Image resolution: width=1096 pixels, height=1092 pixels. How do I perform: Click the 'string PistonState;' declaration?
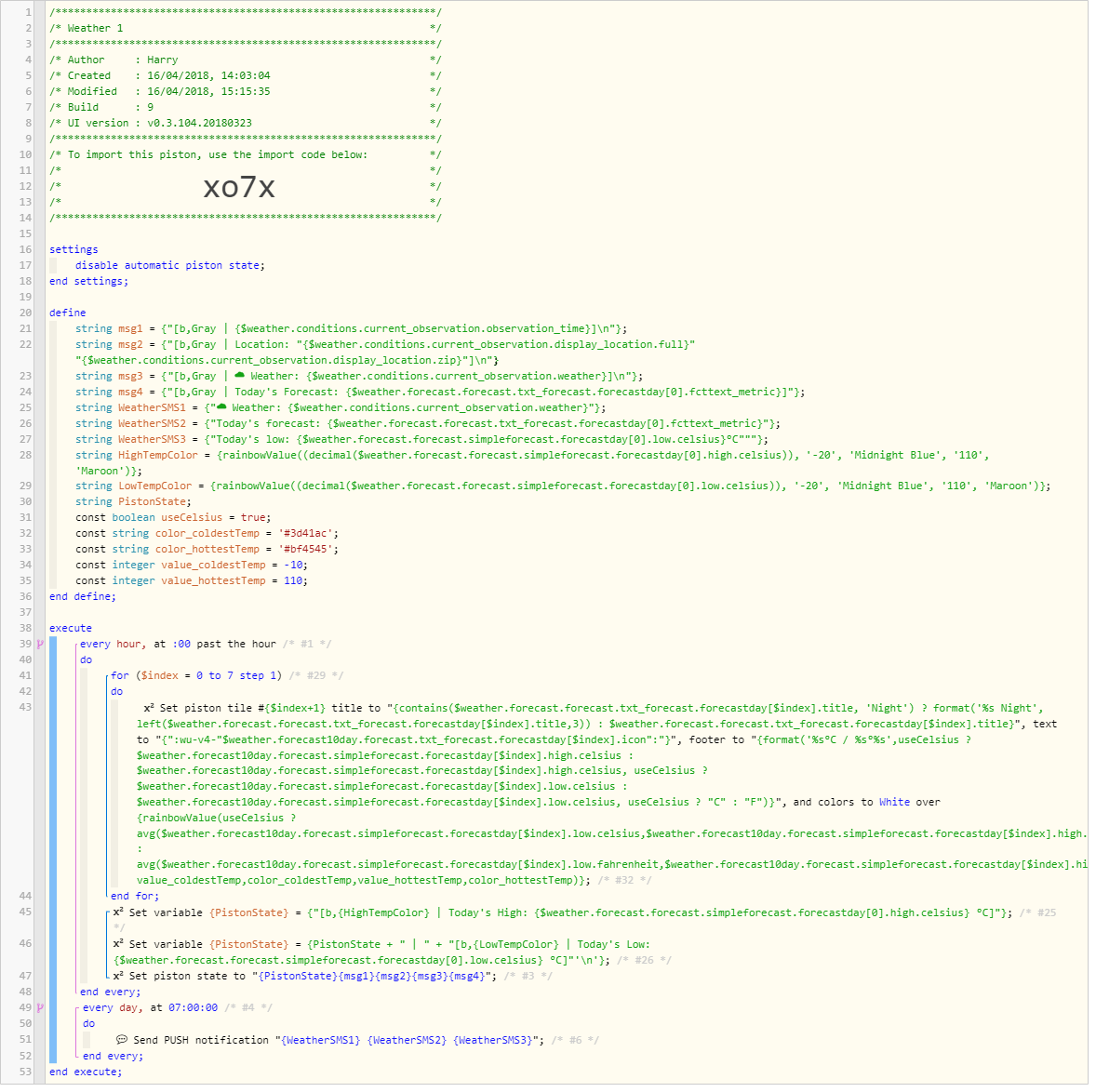[x=133, y=504]
